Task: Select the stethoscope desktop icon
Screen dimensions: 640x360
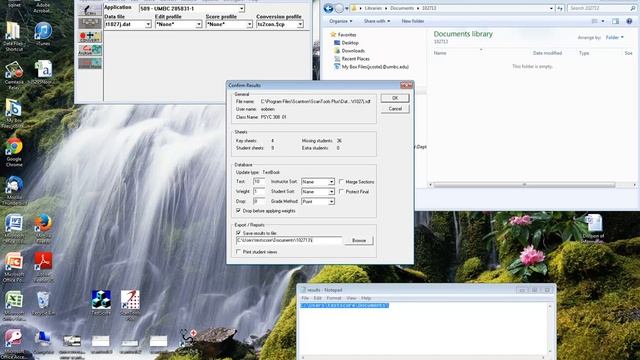Action: pos(189,338)
